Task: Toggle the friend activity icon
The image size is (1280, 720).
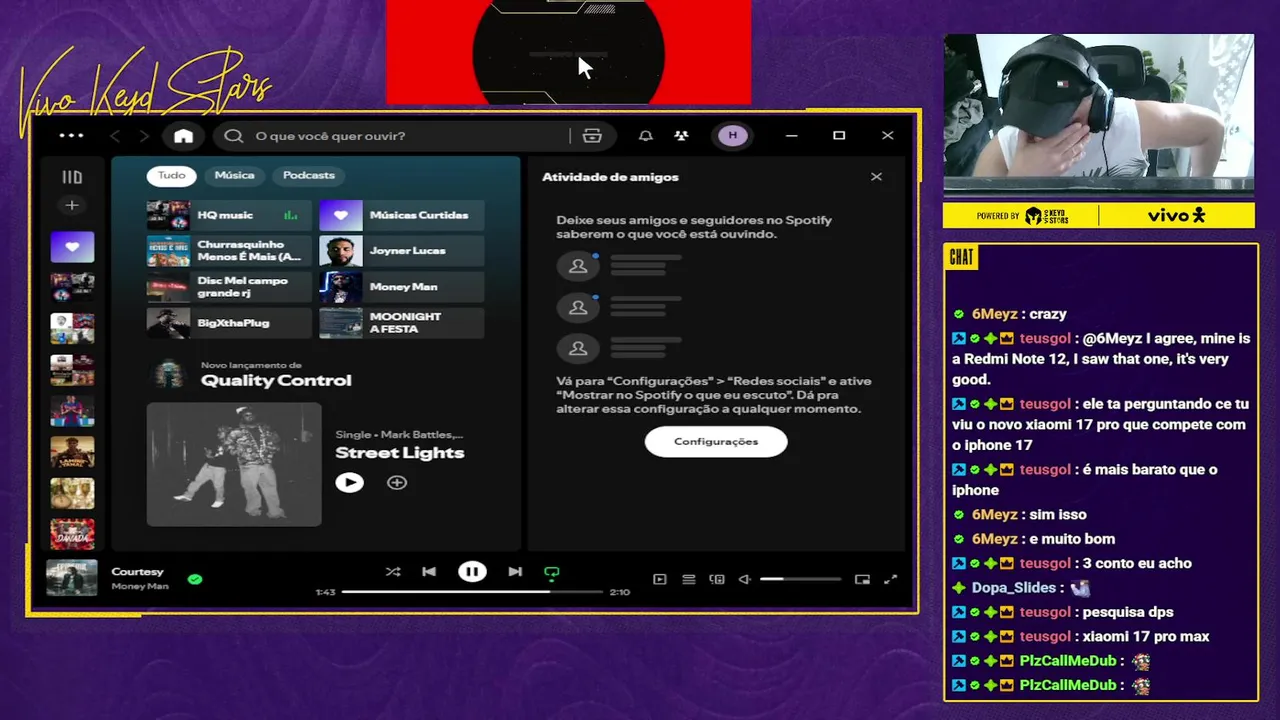Action: coord(681,136)
